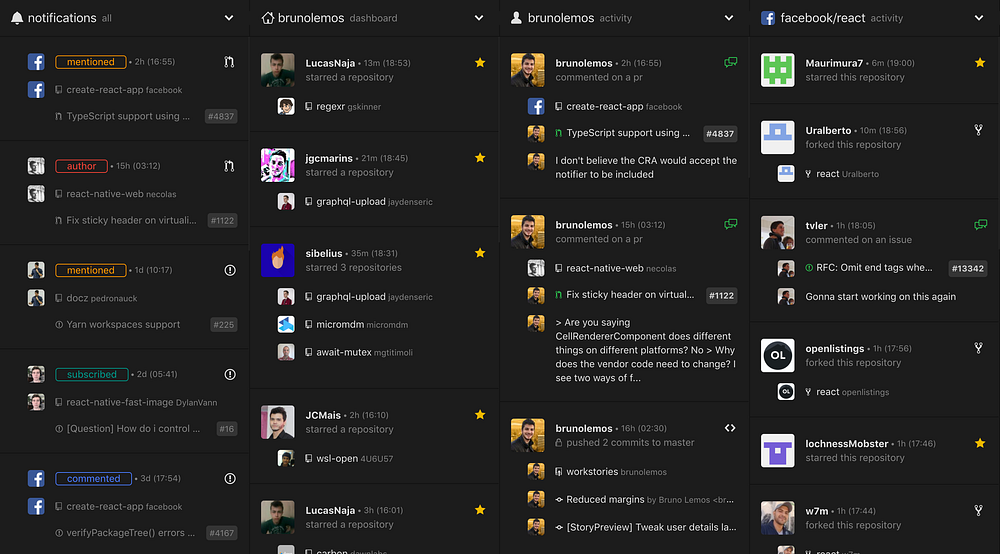Click the blue 'commented' colored badge outline
The image size is (1000, 554).
[94, 478]
